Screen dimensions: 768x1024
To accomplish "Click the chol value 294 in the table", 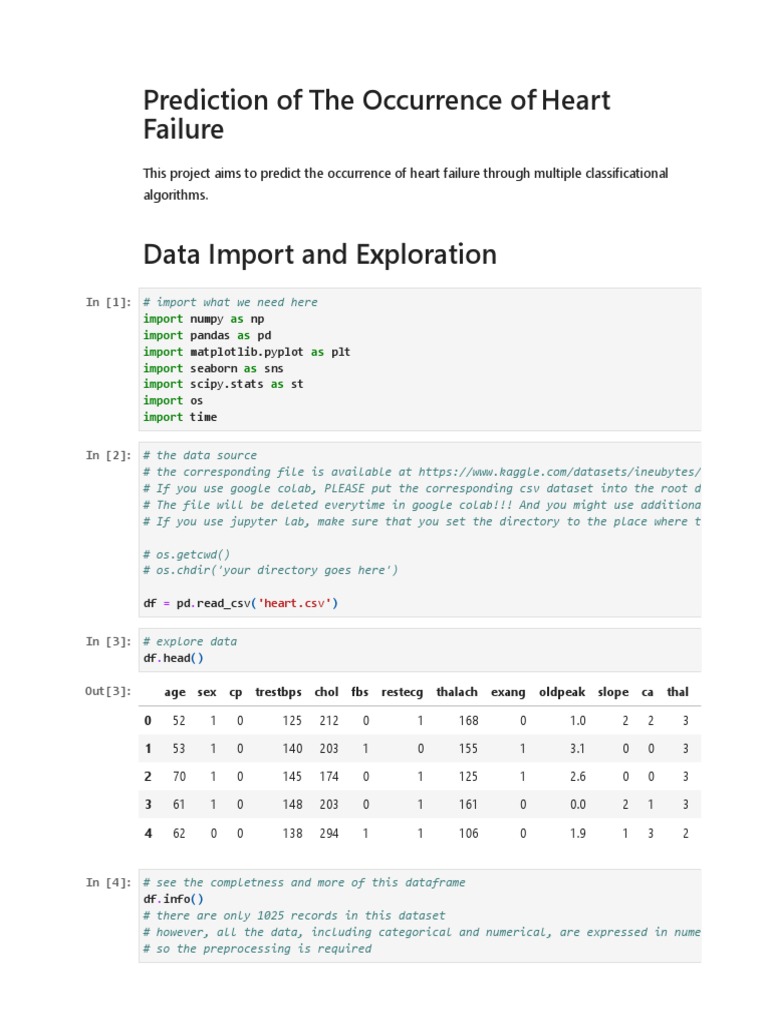I will pos(327,833).
